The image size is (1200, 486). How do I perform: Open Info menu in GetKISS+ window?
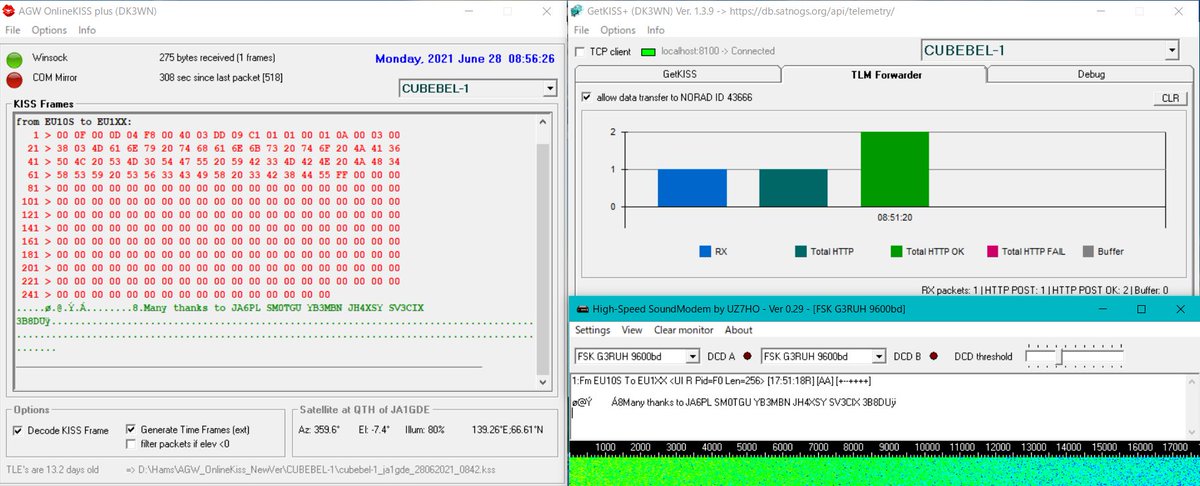coord(657,30)
